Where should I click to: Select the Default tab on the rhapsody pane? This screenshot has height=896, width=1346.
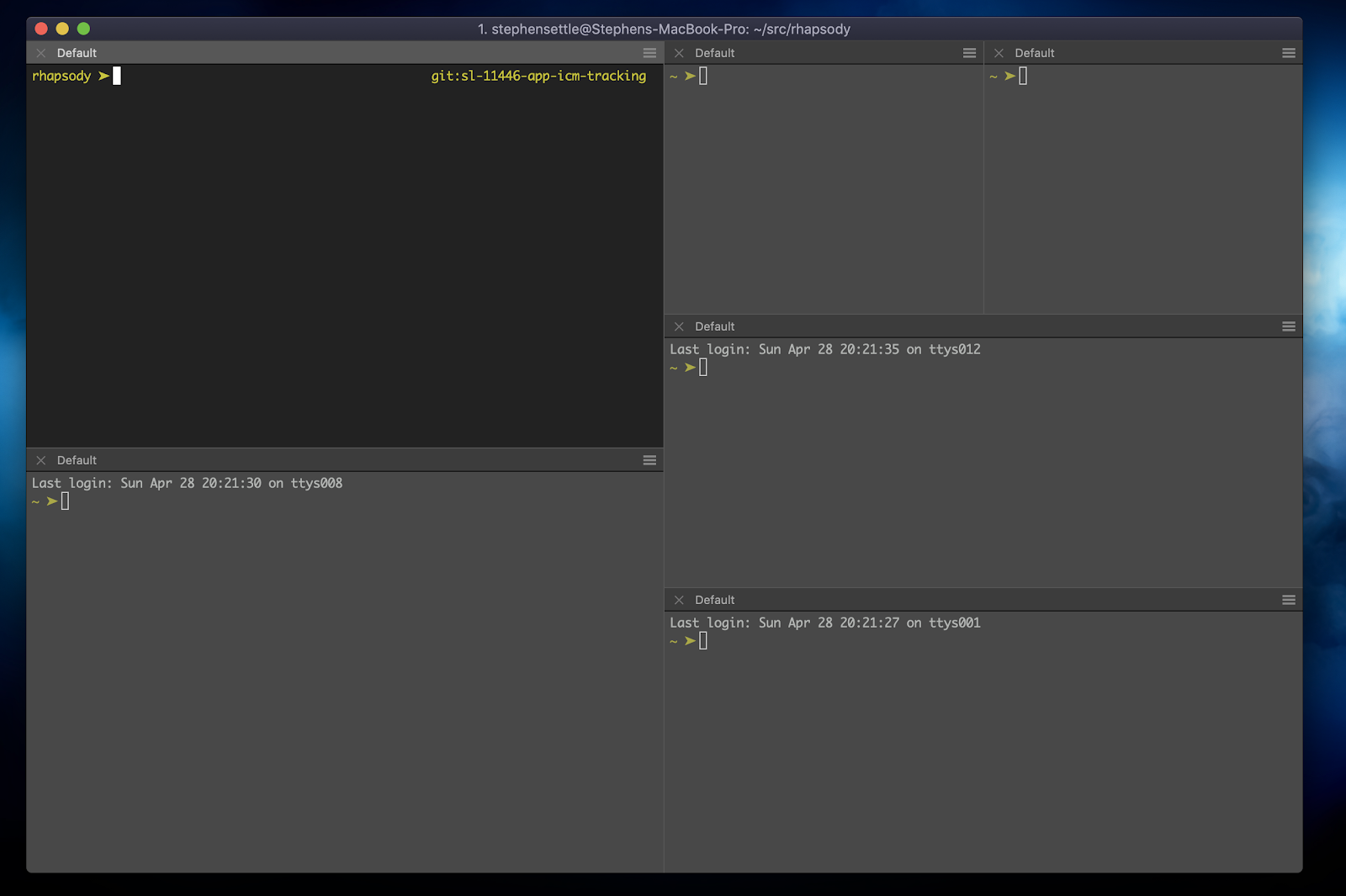point(77,52)
